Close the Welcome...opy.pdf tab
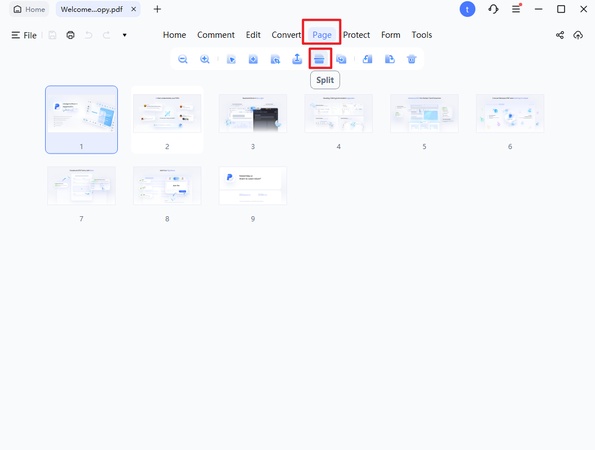 [x=134, y=9]
